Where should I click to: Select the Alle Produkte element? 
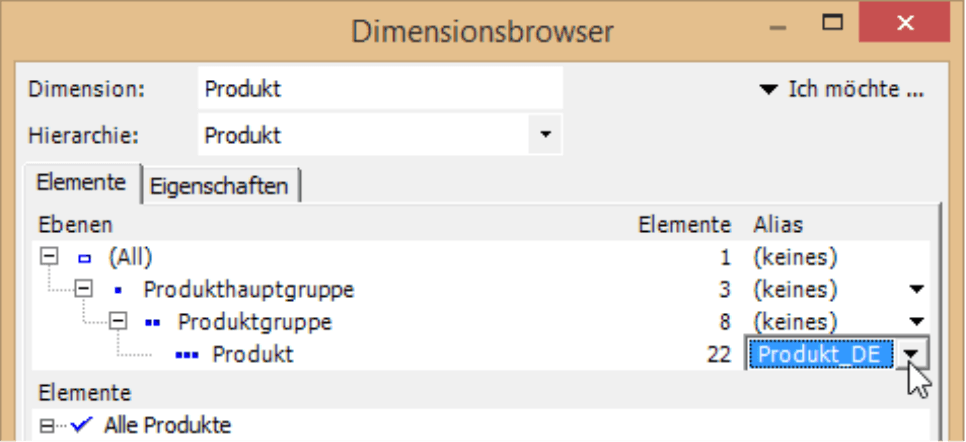(x=167, y=425)
